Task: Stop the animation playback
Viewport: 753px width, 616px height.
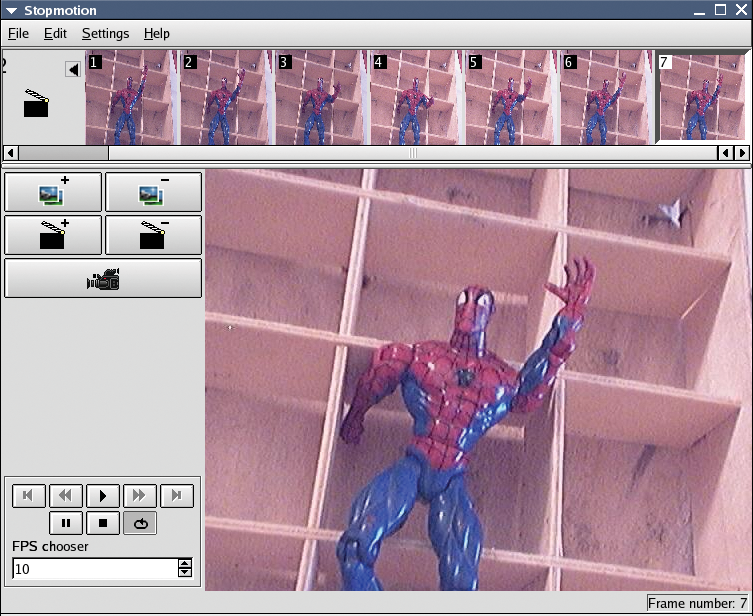Action: pos(103,523)
